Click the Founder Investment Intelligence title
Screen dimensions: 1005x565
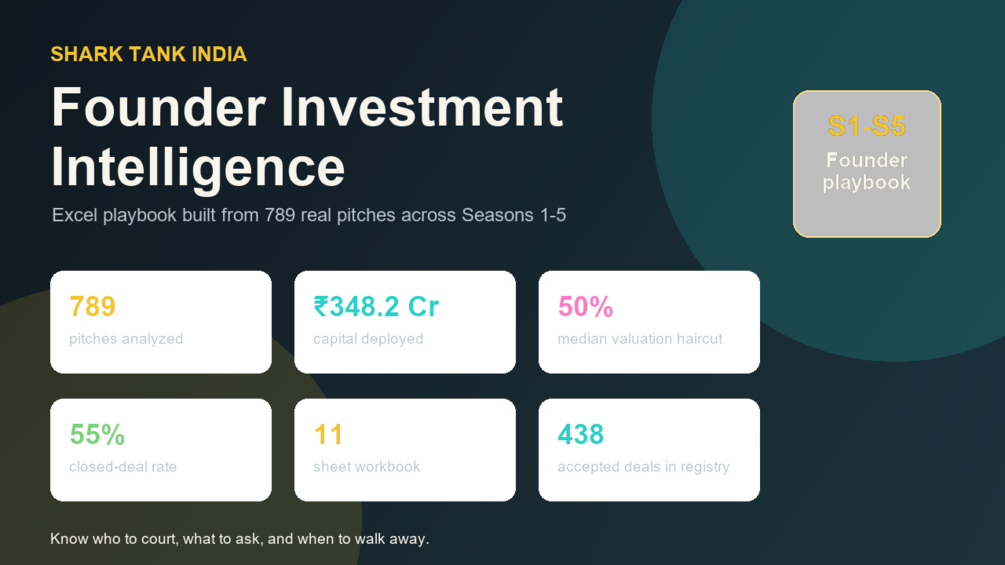coord(307,136)
